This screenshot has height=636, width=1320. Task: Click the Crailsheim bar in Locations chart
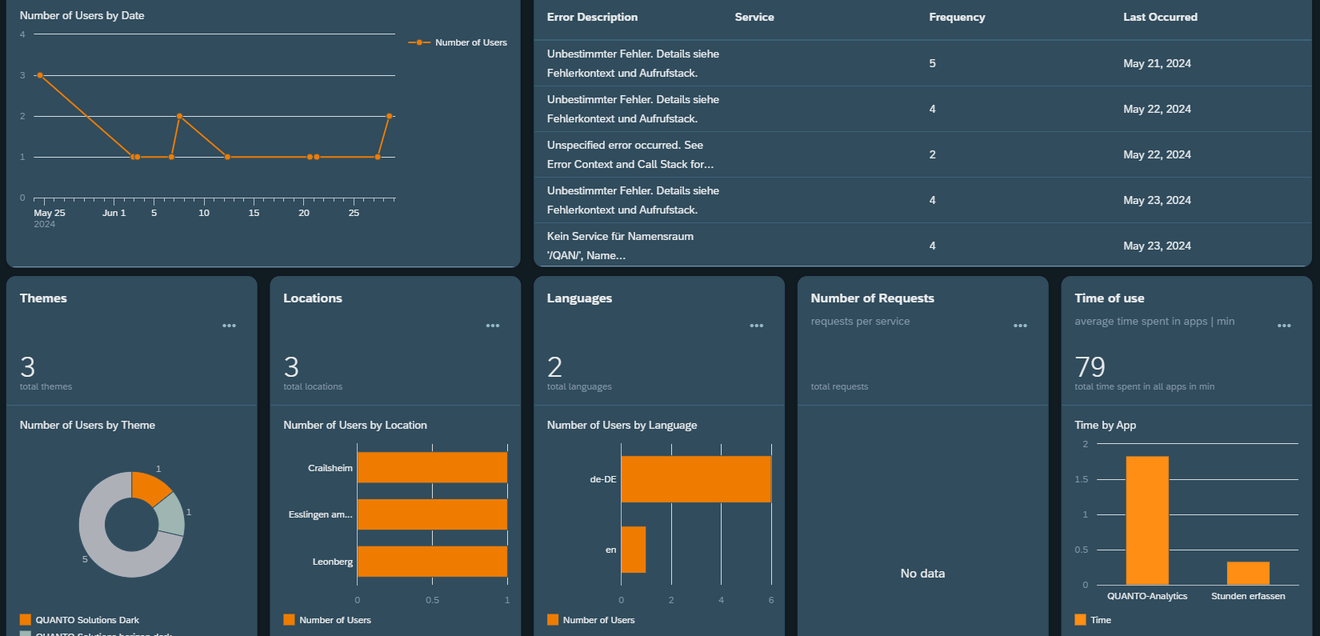tap(432, 468)
